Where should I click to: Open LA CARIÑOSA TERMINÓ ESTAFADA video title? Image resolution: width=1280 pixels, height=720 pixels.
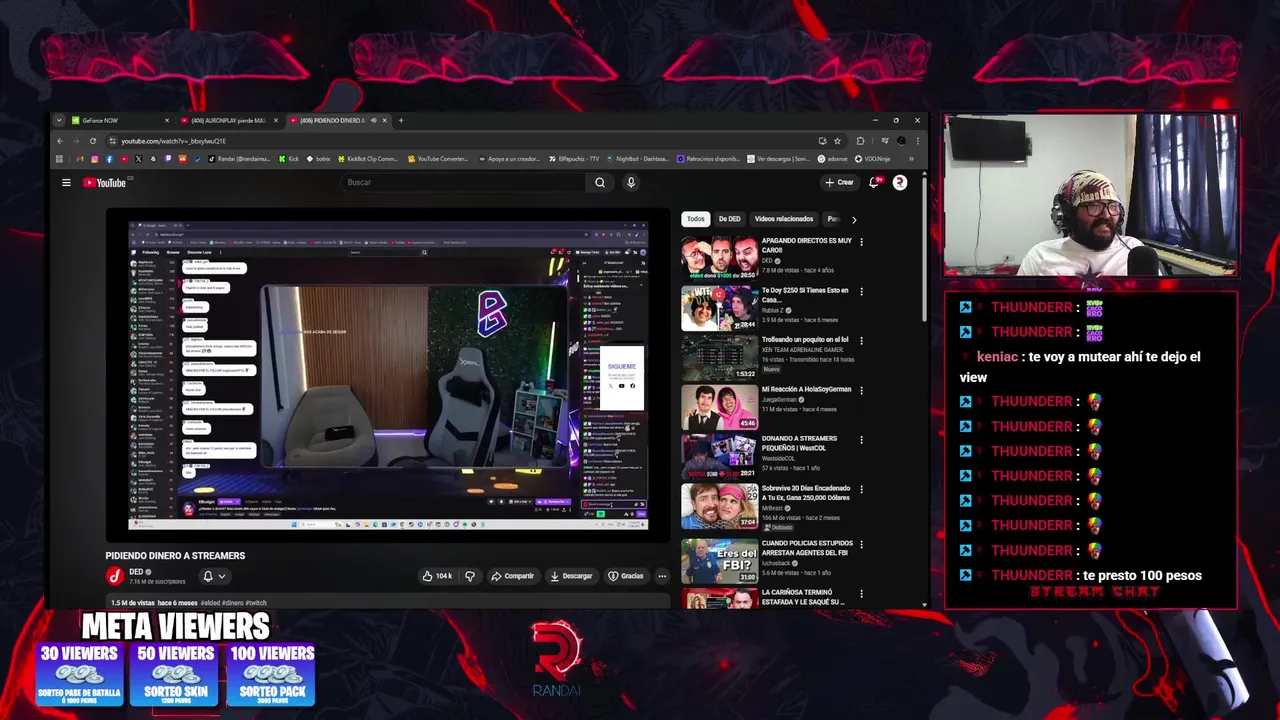803,597
